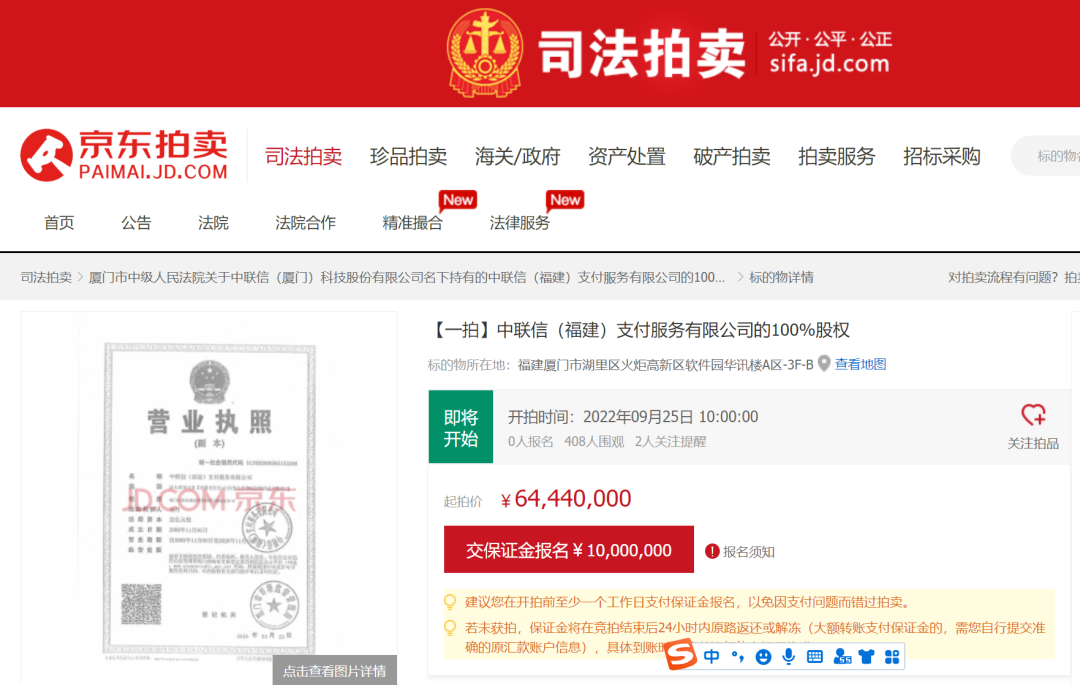Switch to the 资产处置 tab
Image resolution: width=1080 pixels, height=685 pixels.
pyautogui.click(x=627, y=156)
